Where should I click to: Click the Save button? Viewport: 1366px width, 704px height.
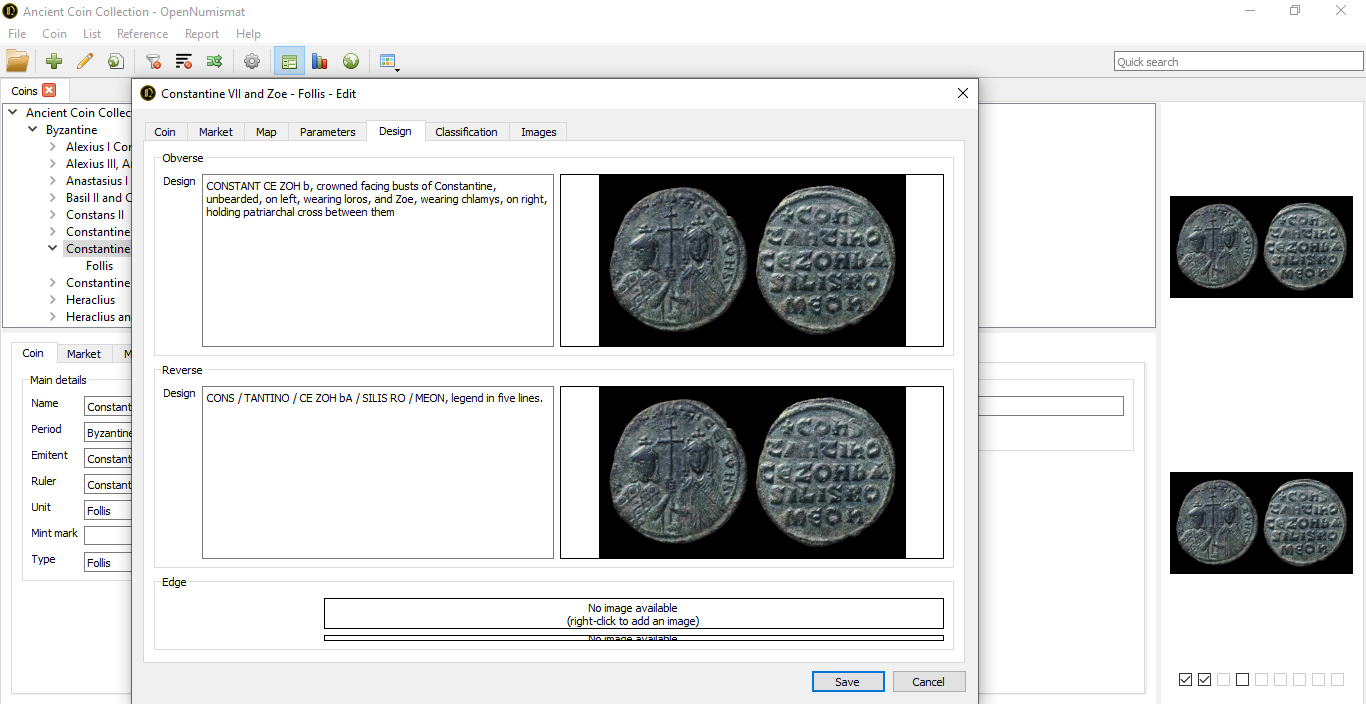pyautogui.click(x=848, y=682)
